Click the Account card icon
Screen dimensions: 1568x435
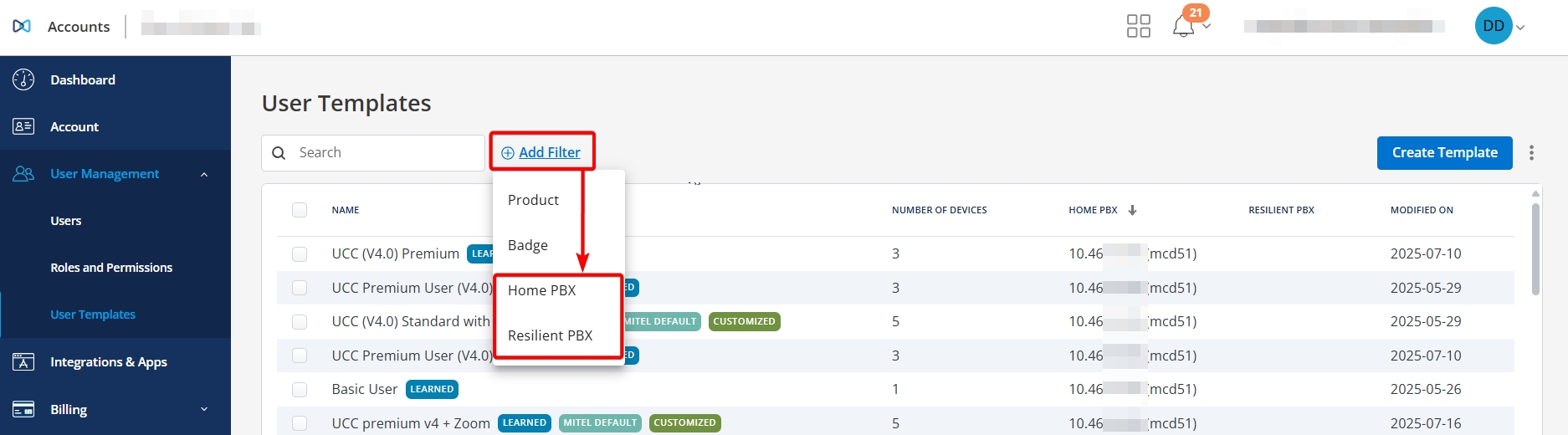coord(23,126)
